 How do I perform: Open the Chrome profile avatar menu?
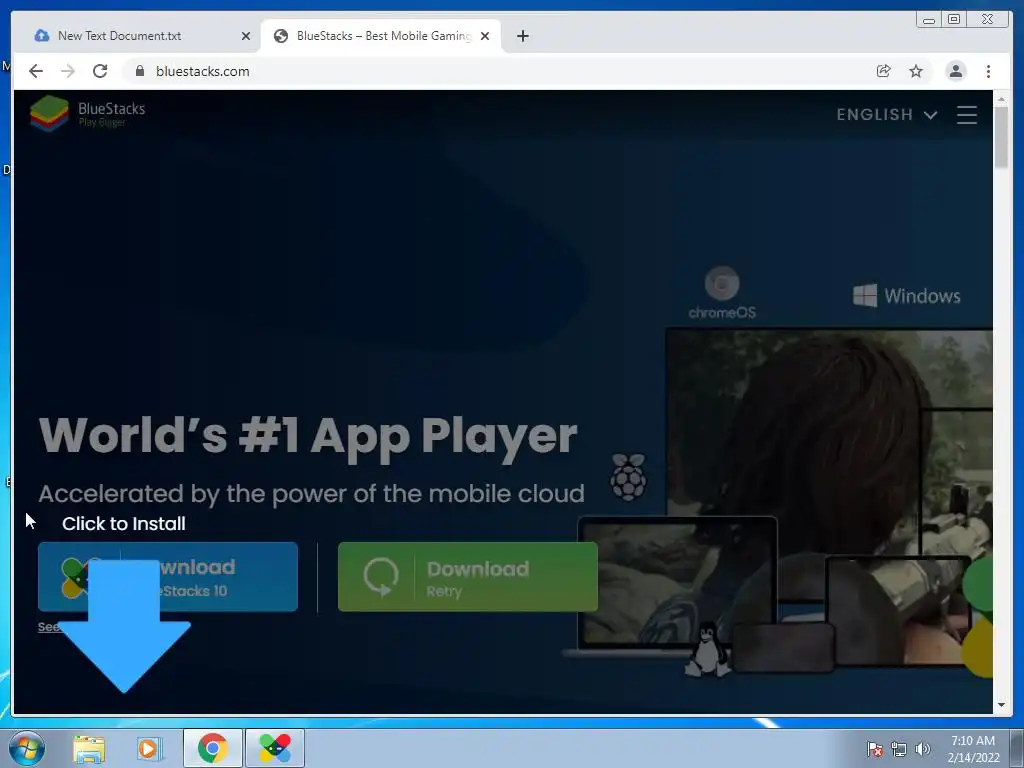pos(955,71)
